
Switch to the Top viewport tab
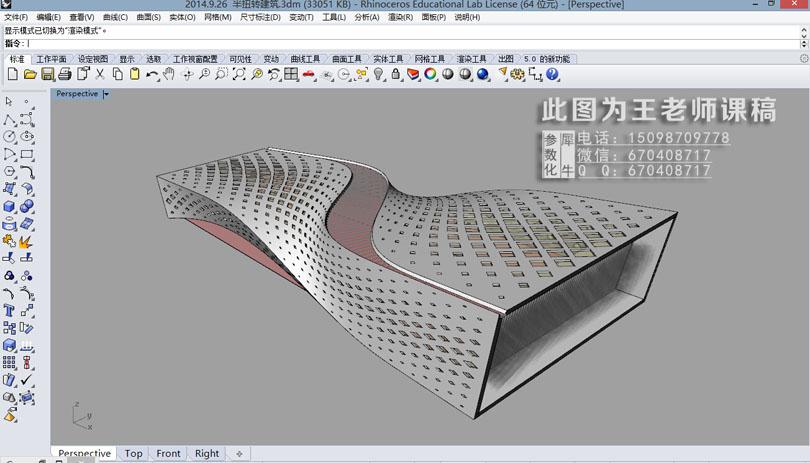click(x=133, y=453)
